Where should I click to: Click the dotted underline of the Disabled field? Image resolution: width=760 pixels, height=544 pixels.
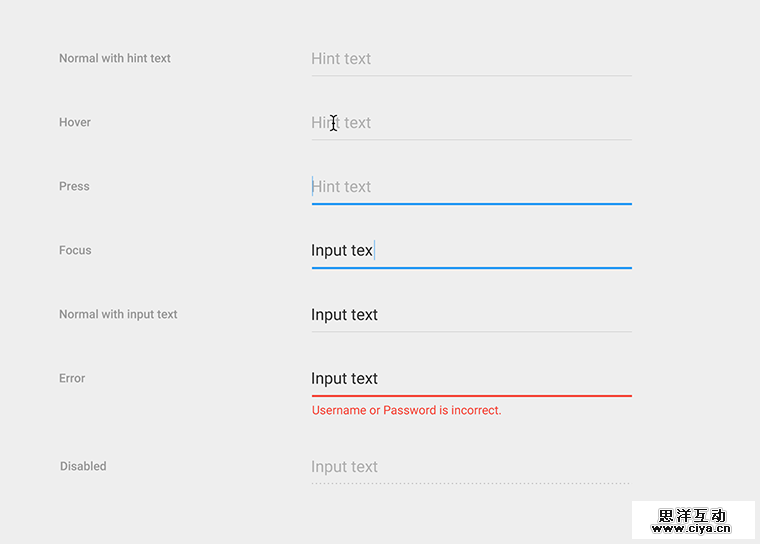tap(471, 484)
